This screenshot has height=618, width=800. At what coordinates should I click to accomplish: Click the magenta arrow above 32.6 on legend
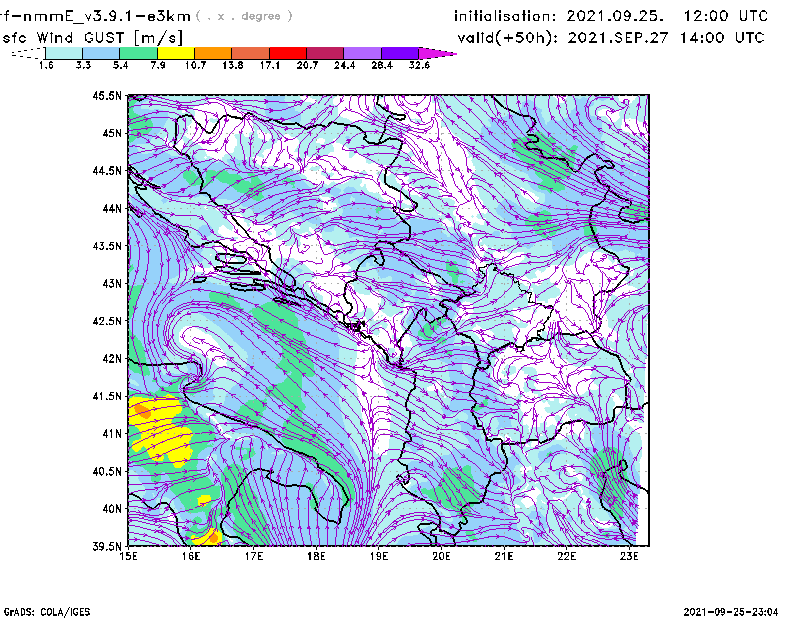point(437,53)
